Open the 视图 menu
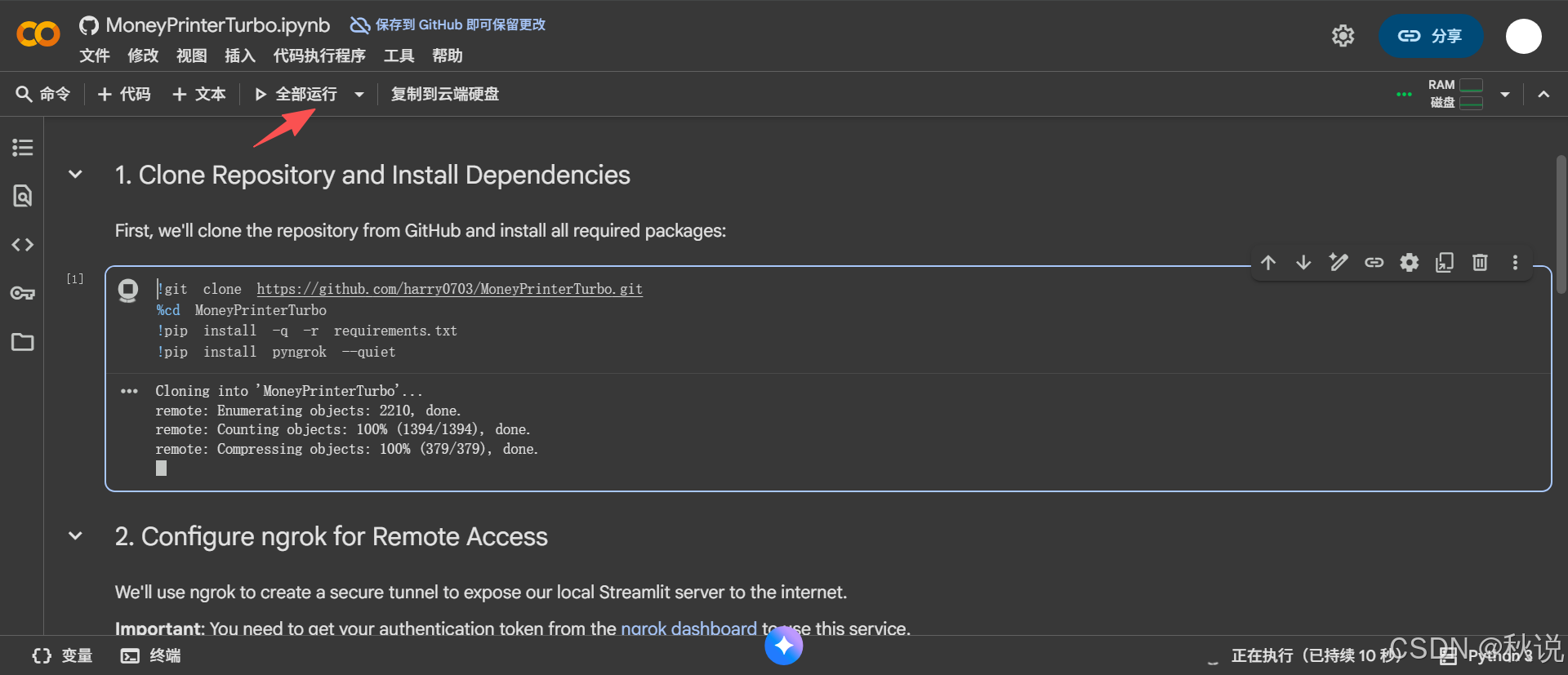1568x675 pixels. [x=192, y=56]
